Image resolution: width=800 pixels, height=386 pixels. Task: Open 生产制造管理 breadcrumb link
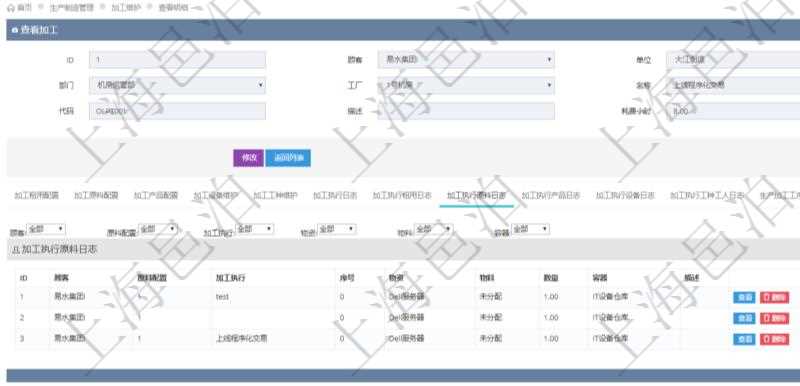[72, 8]
